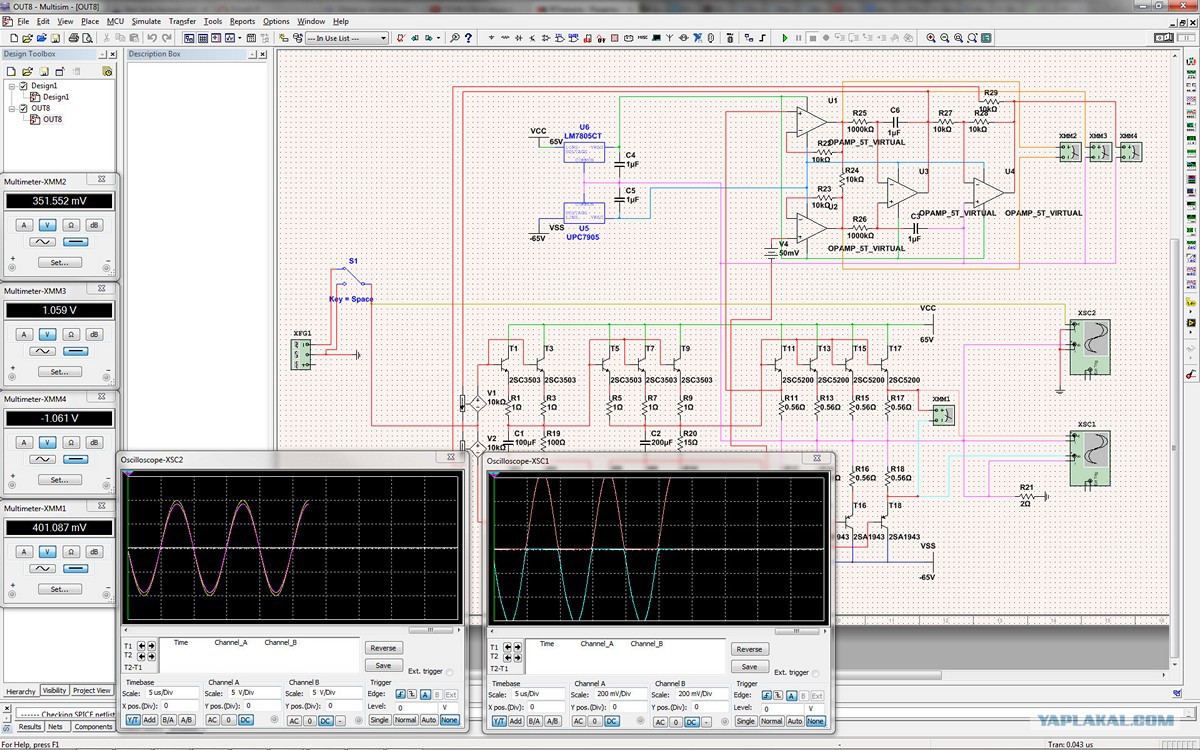Click Set... button on Multimeter-XMM2
Screen dimensions: 1200x750
tap(60, 263)
